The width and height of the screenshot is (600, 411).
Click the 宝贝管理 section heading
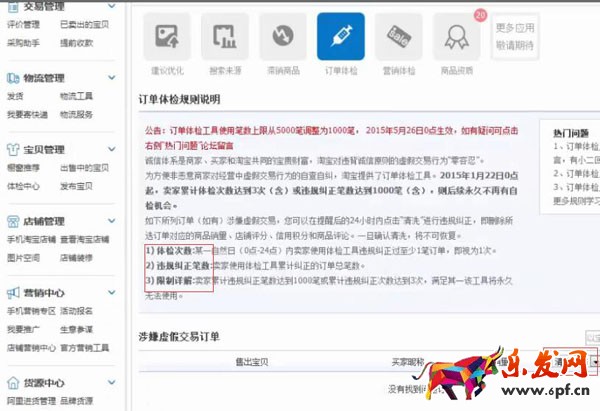point(44,150)
